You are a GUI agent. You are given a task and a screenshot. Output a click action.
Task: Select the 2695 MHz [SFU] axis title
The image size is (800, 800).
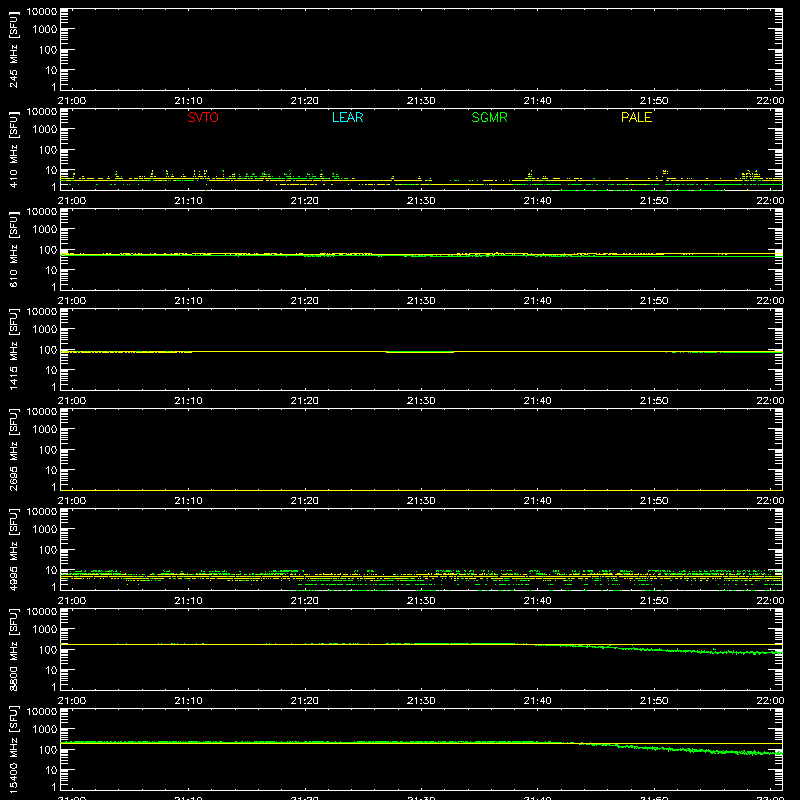(x=14, y=449)
